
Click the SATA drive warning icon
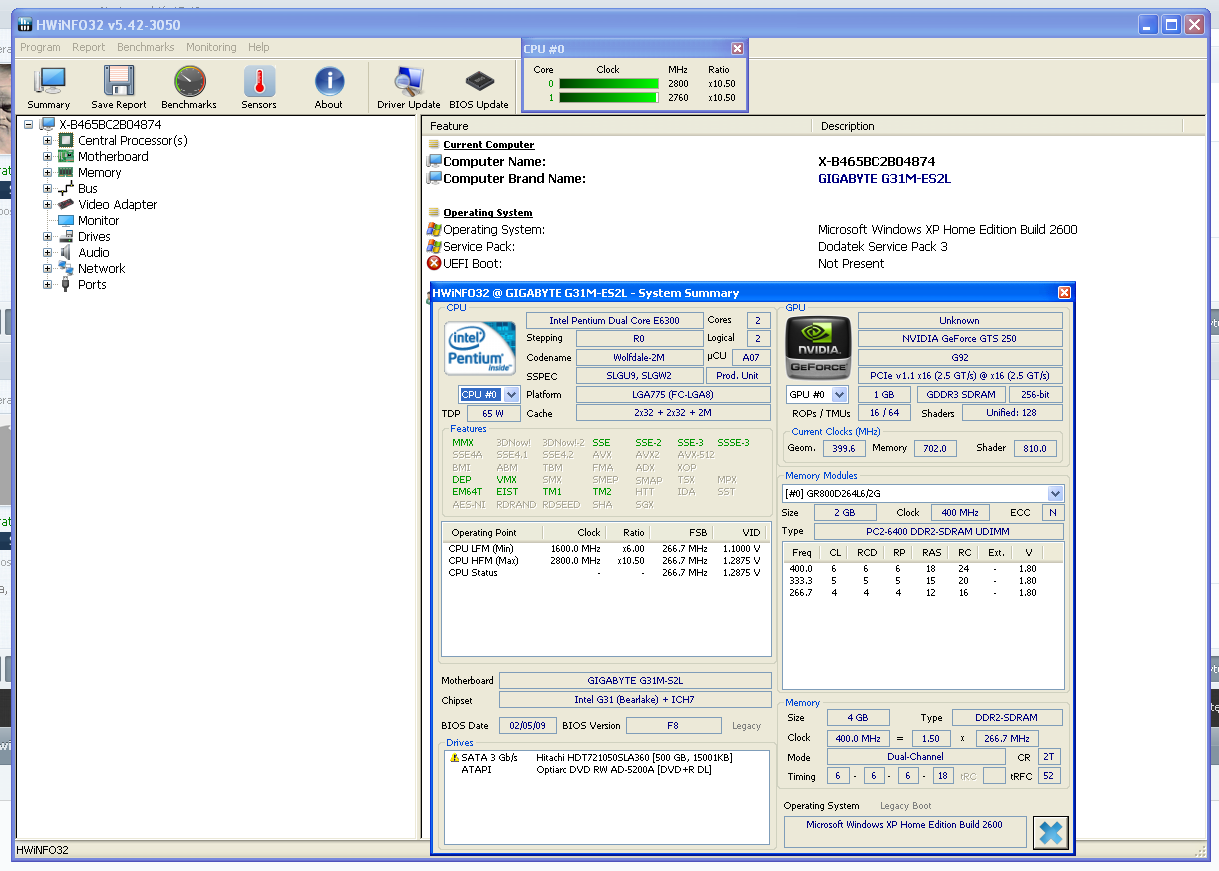pos(455,758)
